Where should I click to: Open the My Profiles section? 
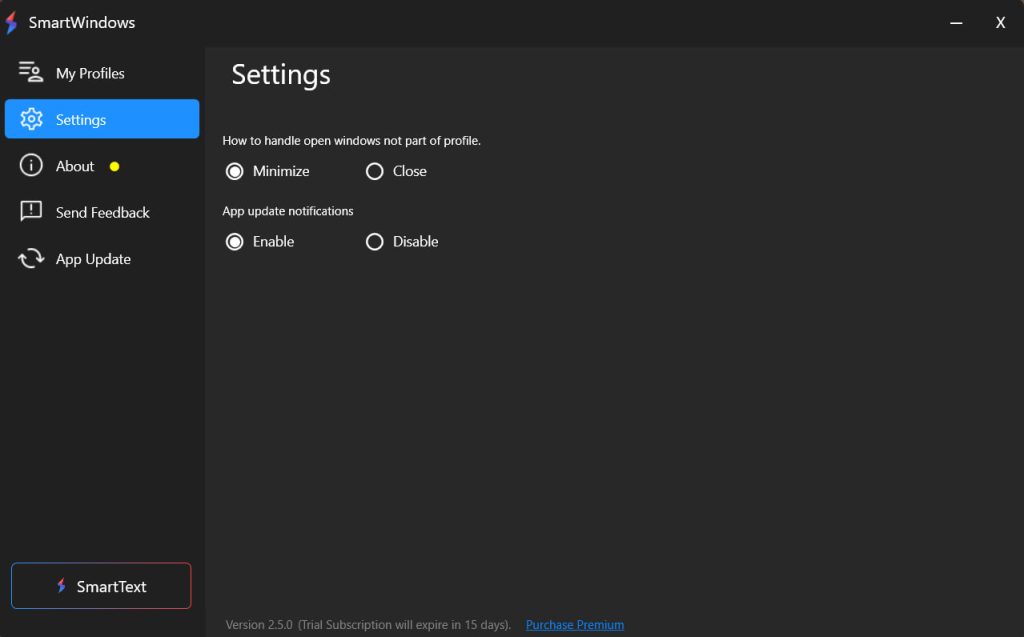(102, 73)
